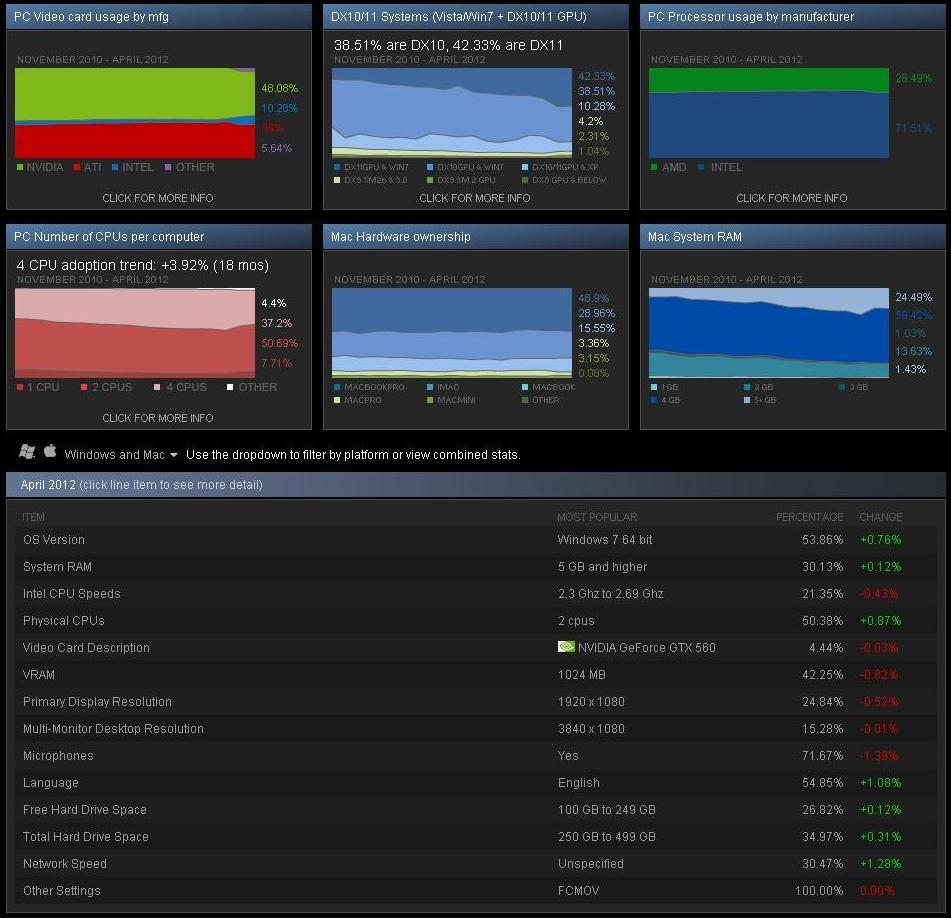Image resolution: width=951 pixels, height=918 pixels.
Task: Click CLICK FOR MORE INFO under video card chart
Action: pyautogui.click(x=158, y=198)
